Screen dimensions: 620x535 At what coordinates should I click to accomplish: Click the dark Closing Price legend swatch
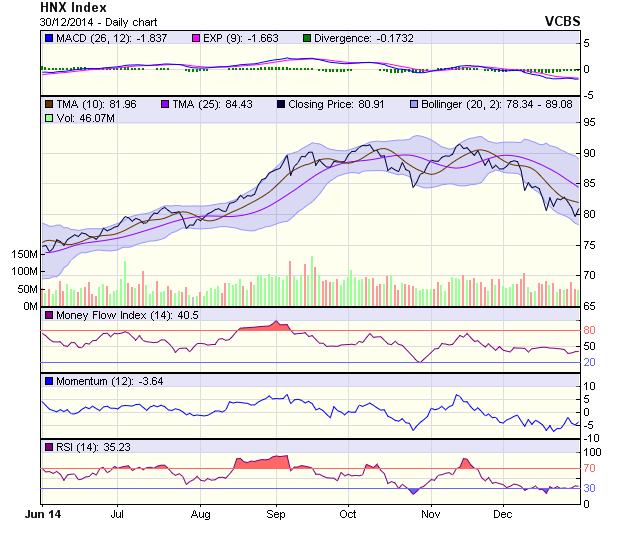click(281, 103)
